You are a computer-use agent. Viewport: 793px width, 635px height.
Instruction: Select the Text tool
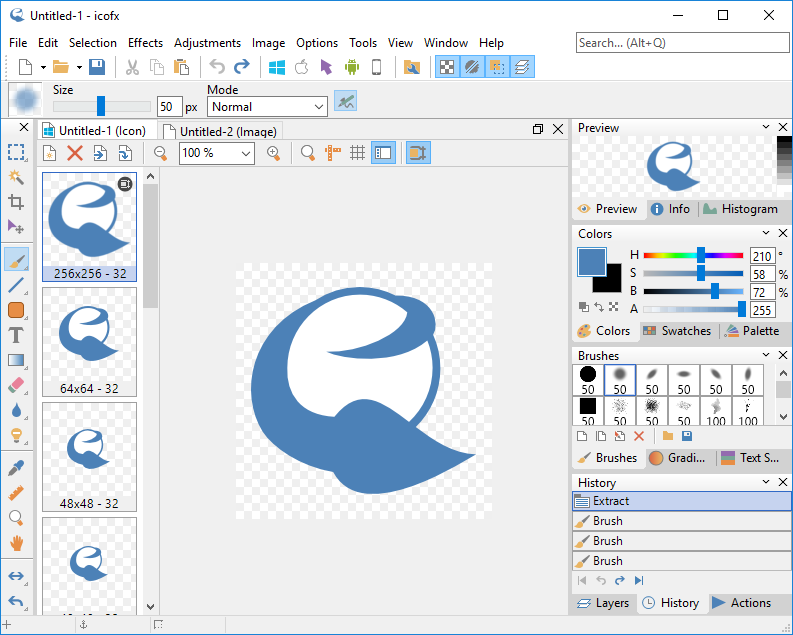16,335
